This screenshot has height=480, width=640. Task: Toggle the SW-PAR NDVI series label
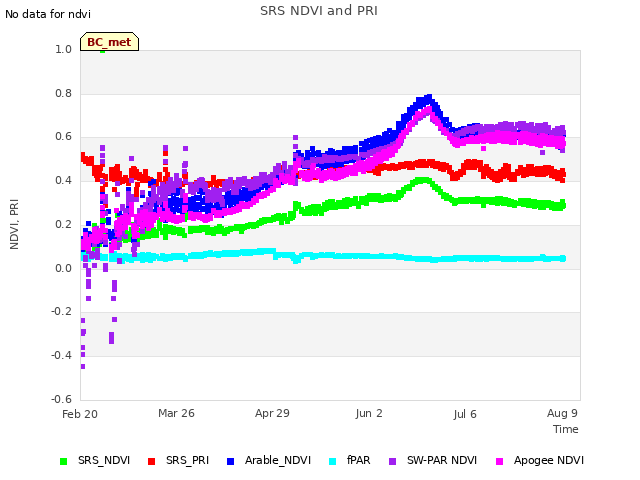coord(442,460)
